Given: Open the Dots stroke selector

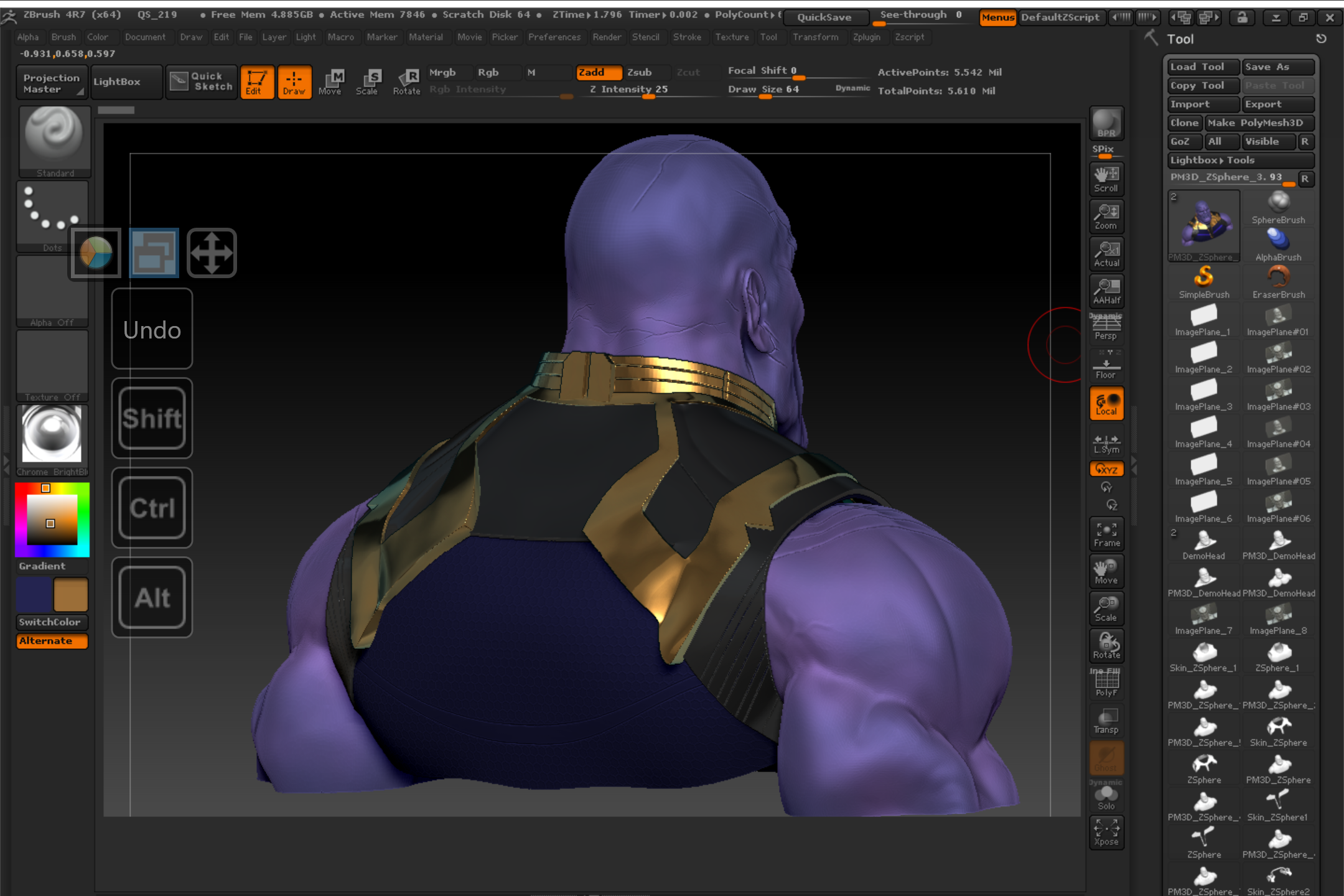Looking at the screenshot, I should [52, 217].
